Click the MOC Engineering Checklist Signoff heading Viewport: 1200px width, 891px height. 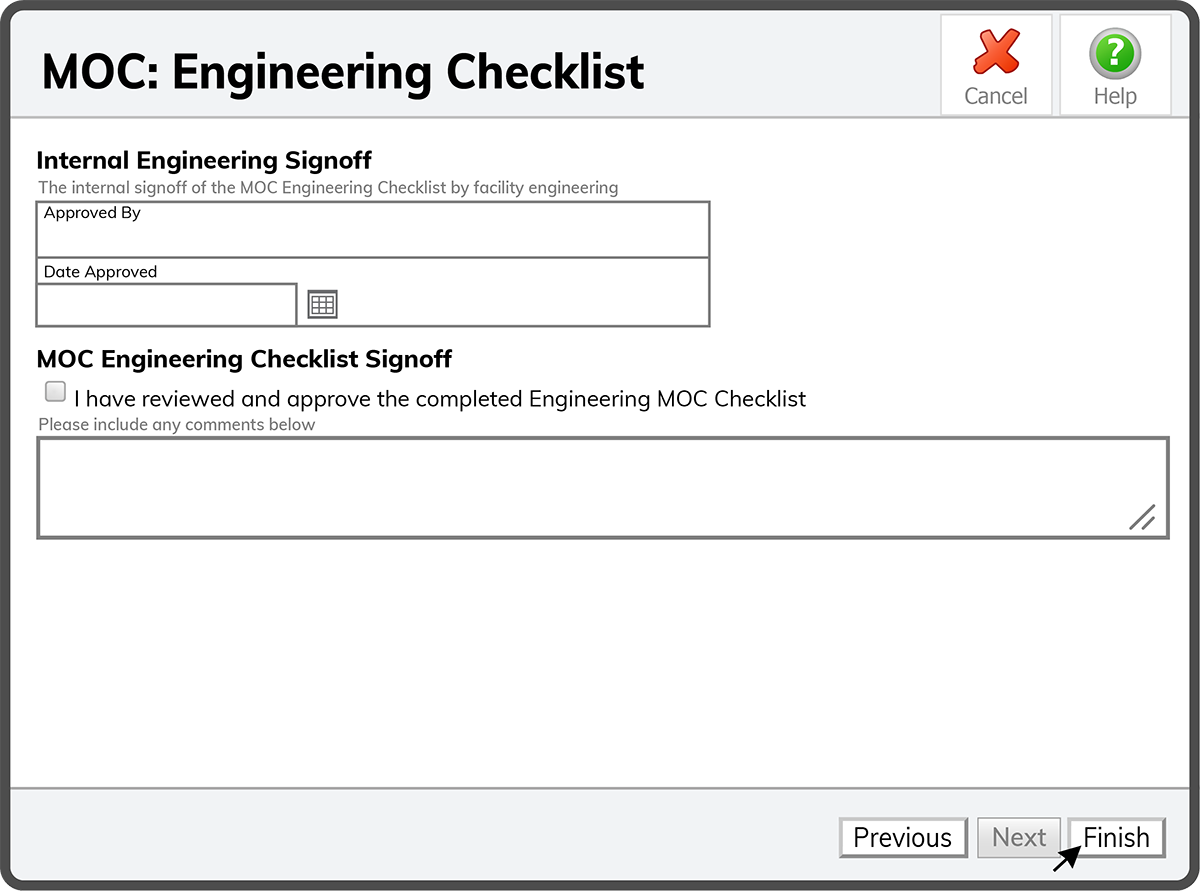click(244, 359)
